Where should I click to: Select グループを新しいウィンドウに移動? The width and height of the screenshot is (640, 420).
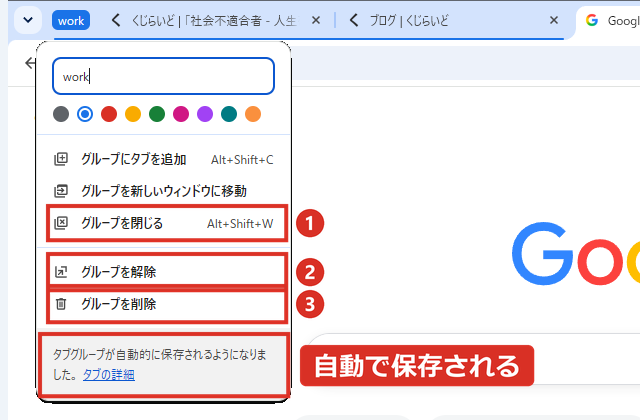point(163,191)
